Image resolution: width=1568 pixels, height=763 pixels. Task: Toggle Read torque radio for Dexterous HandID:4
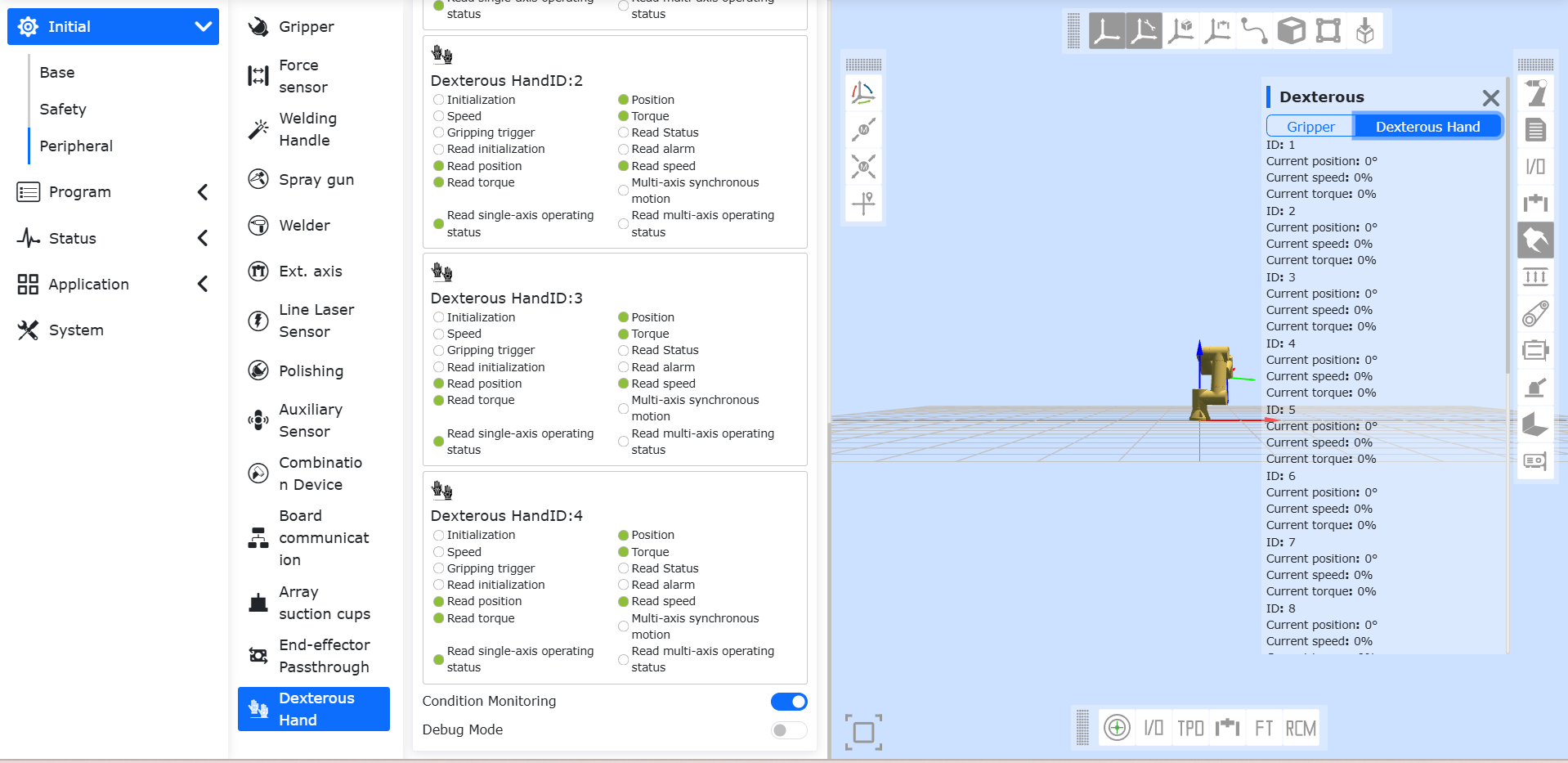pos(439,618)
